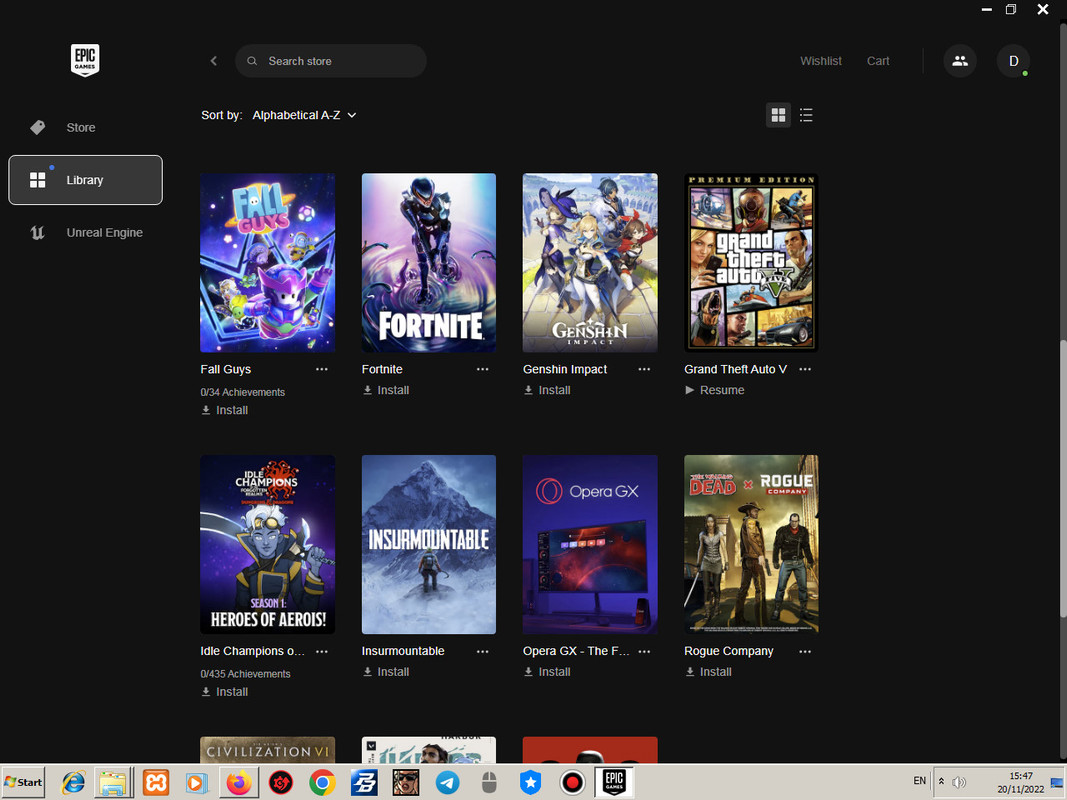Open the Windows Start button
Viewport: 1067px width, 800px height.
point(23,782)
